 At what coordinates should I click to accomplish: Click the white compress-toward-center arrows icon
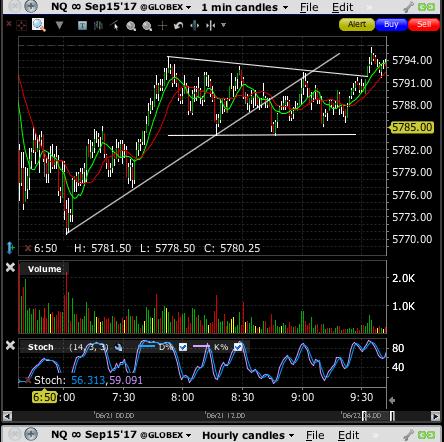click(x=211, y=25)
